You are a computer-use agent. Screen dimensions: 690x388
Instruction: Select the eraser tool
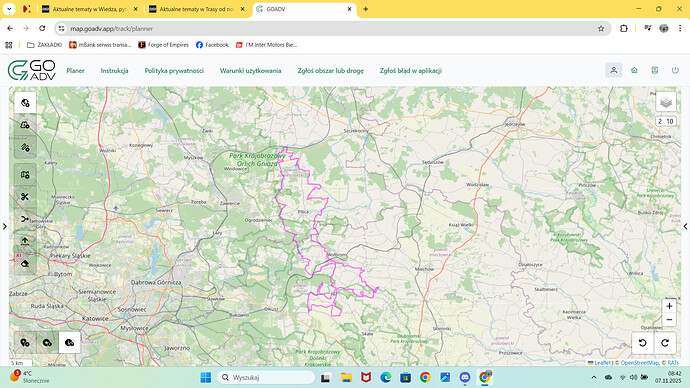coord(25,264)
